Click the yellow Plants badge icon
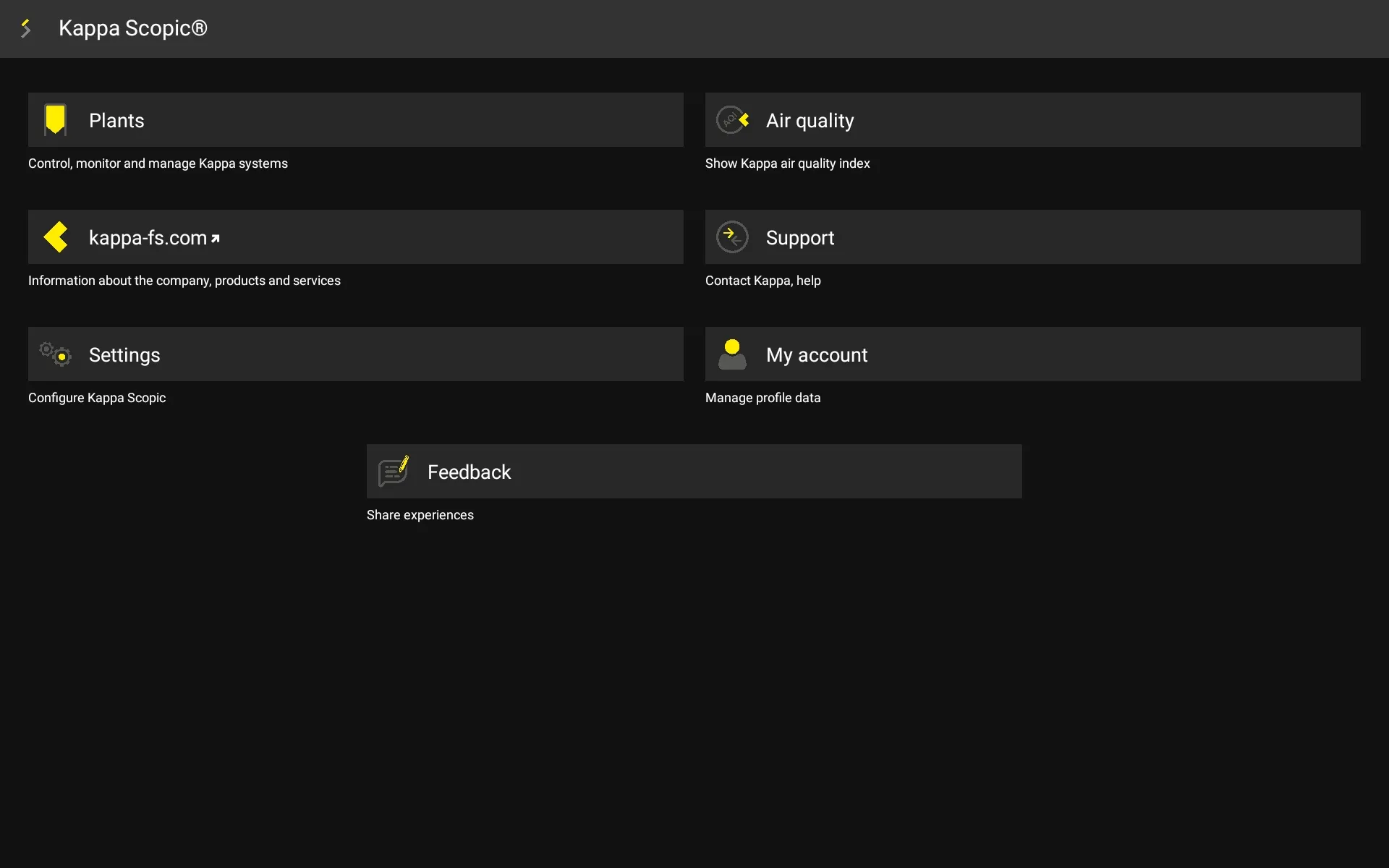 (55, 119)
